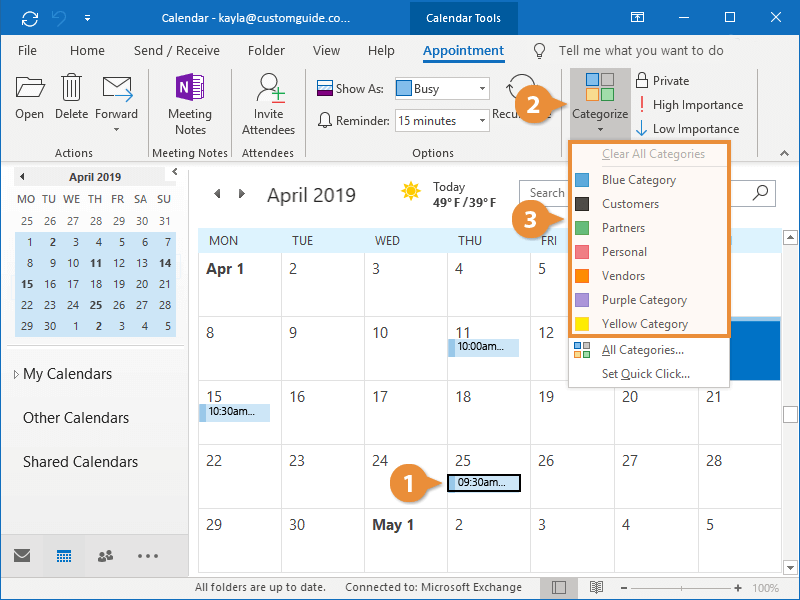Image resolution: width=800 pixels, height=600 pixels.
Task: Click the Open appointment folder icon
Action: point(30,87)
